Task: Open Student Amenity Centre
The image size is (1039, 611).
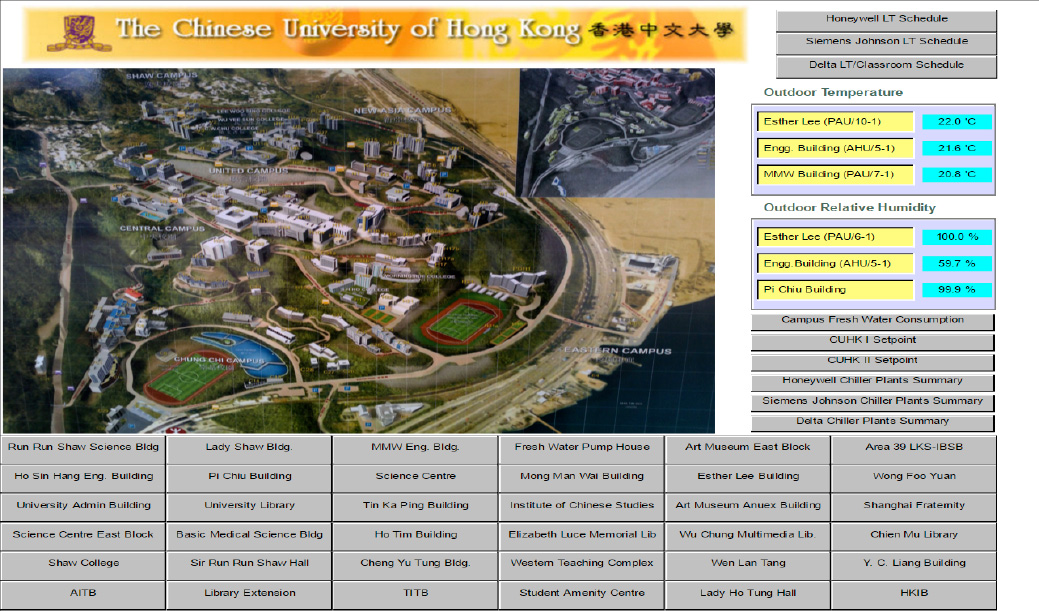Action: [582, 595]
